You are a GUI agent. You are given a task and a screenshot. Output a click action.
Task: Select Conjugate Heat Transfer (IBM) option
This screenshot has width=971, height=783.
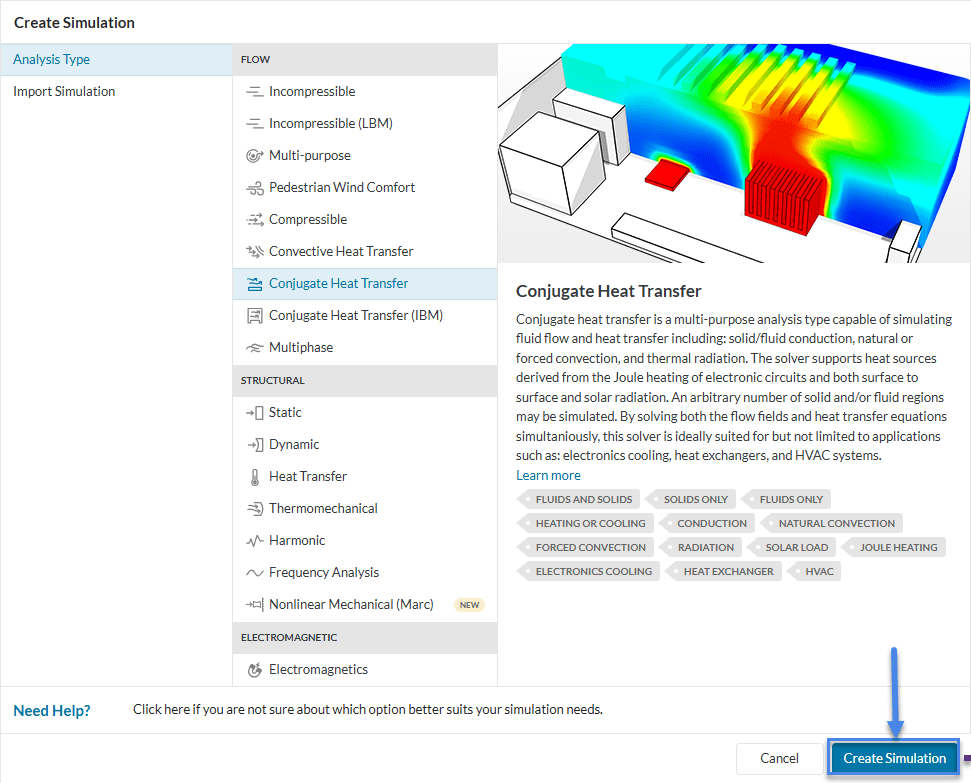(355, 316)
